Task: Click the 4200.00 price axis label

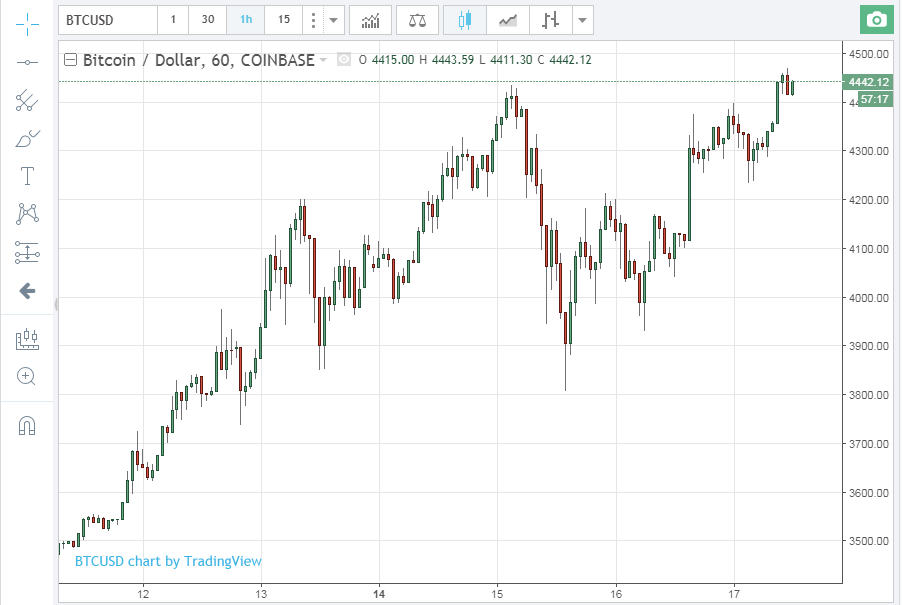Action: tap(869, 200)
